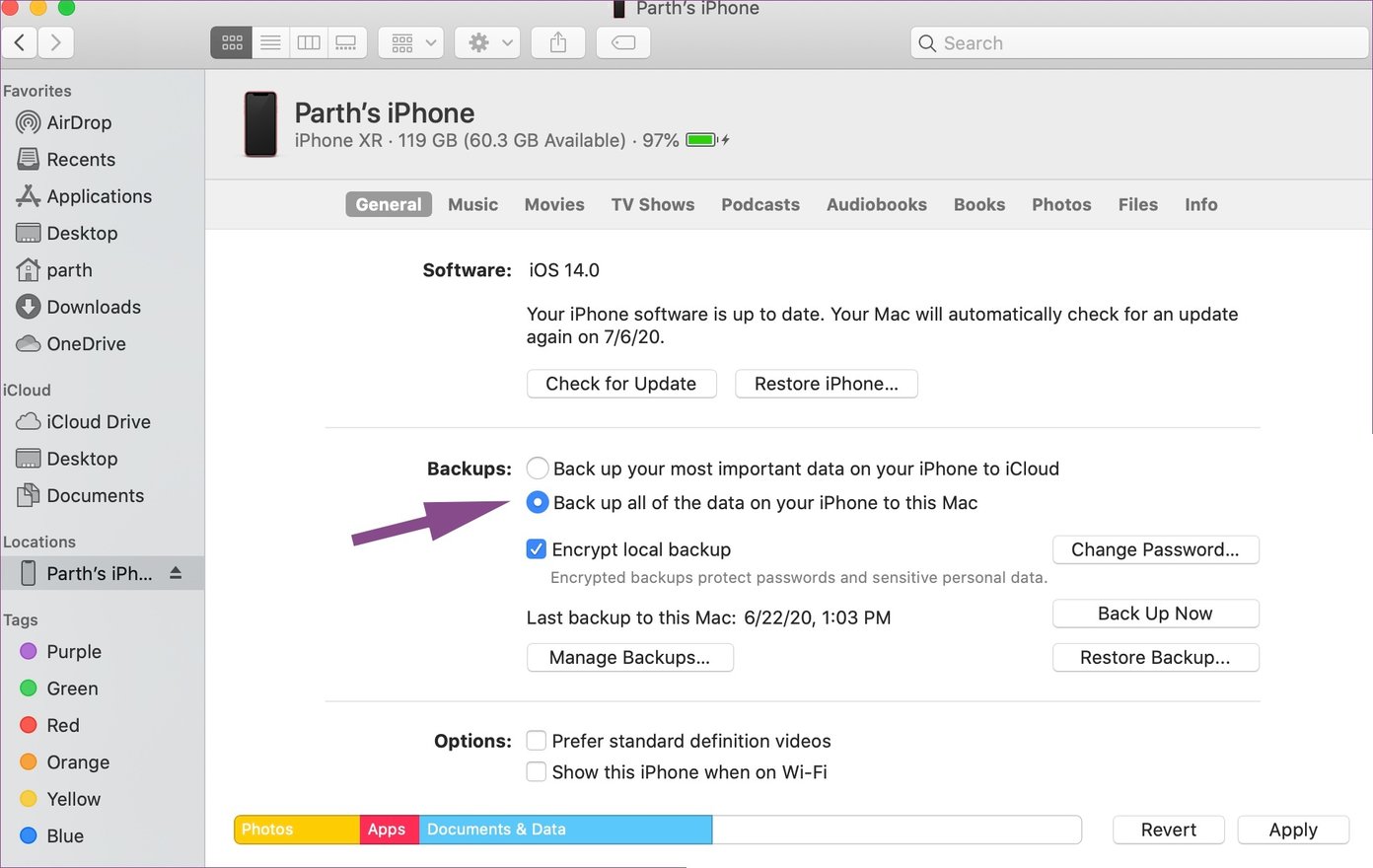
Task: Uncheck Encrypt local backup
Action: (537, 549)
